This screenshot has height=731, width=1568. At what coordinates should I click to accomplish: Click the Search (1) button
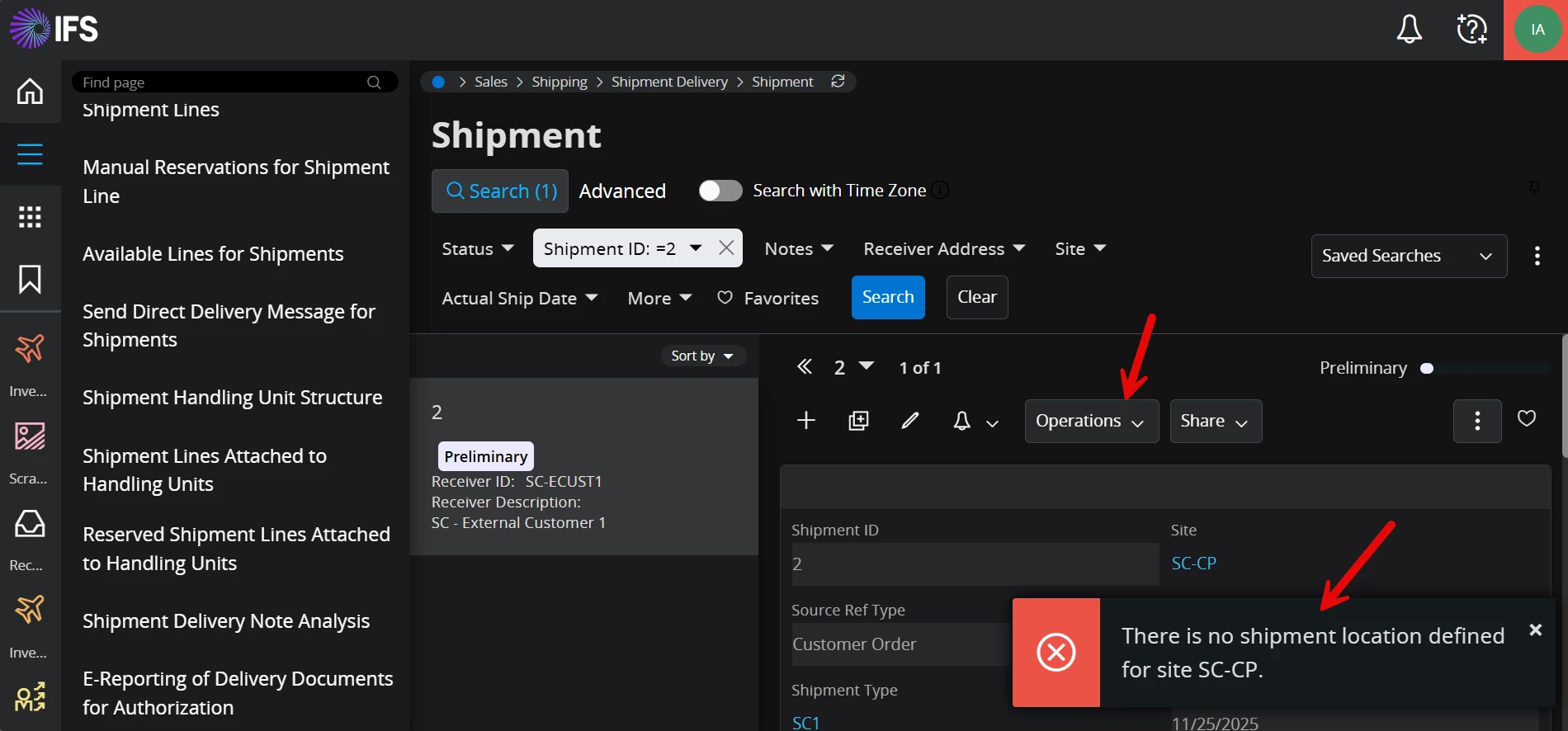[x=500, y=191]
